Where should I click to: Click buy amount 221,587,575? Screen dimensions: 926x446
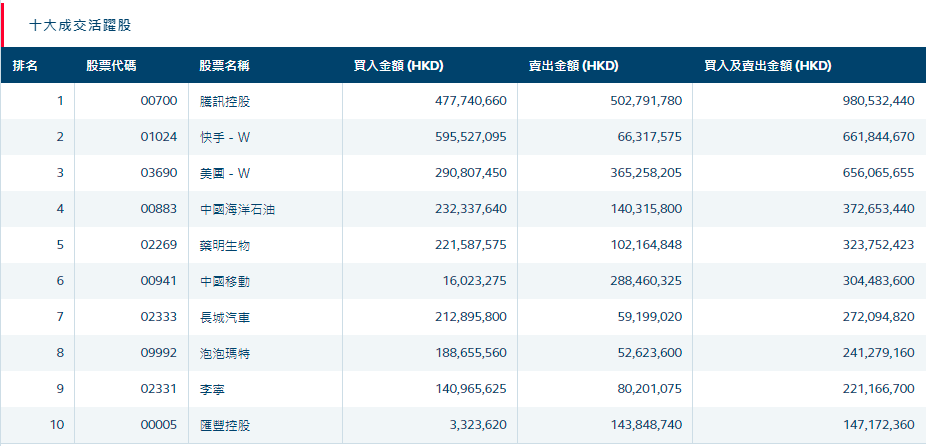tap(471, 245)
